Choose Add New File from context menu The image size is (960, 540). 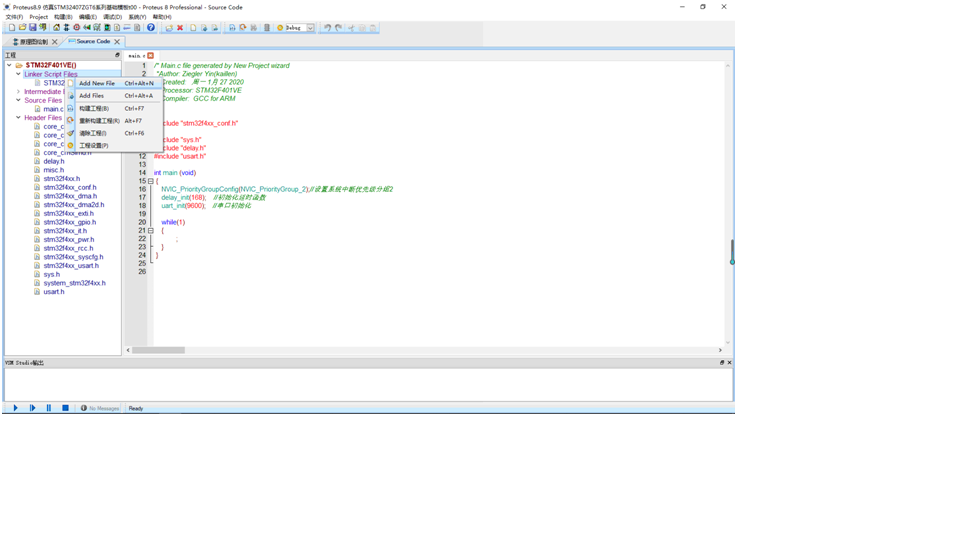[114, 83]
